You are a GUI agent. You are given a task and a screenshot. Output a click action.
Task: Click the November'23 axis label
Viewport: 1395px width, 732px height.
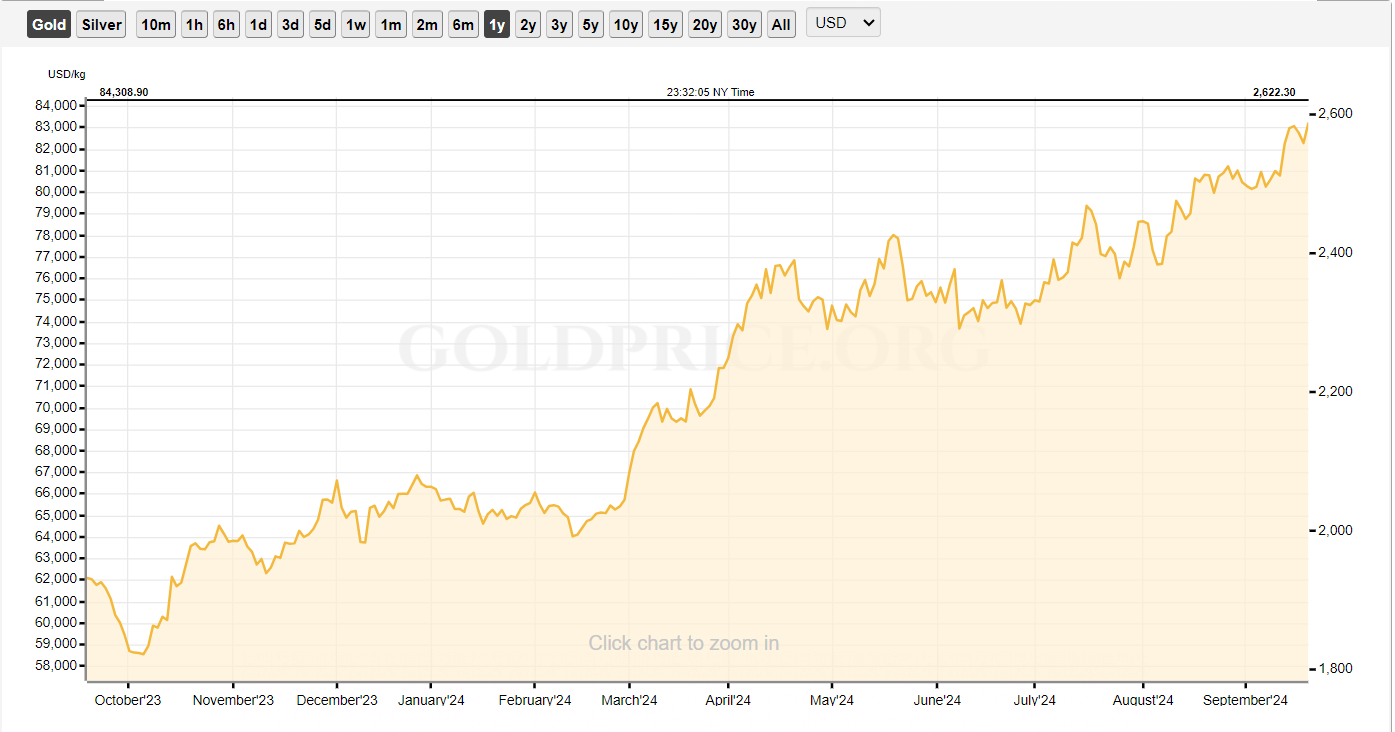pyautogui.click(x=233, y=700)
